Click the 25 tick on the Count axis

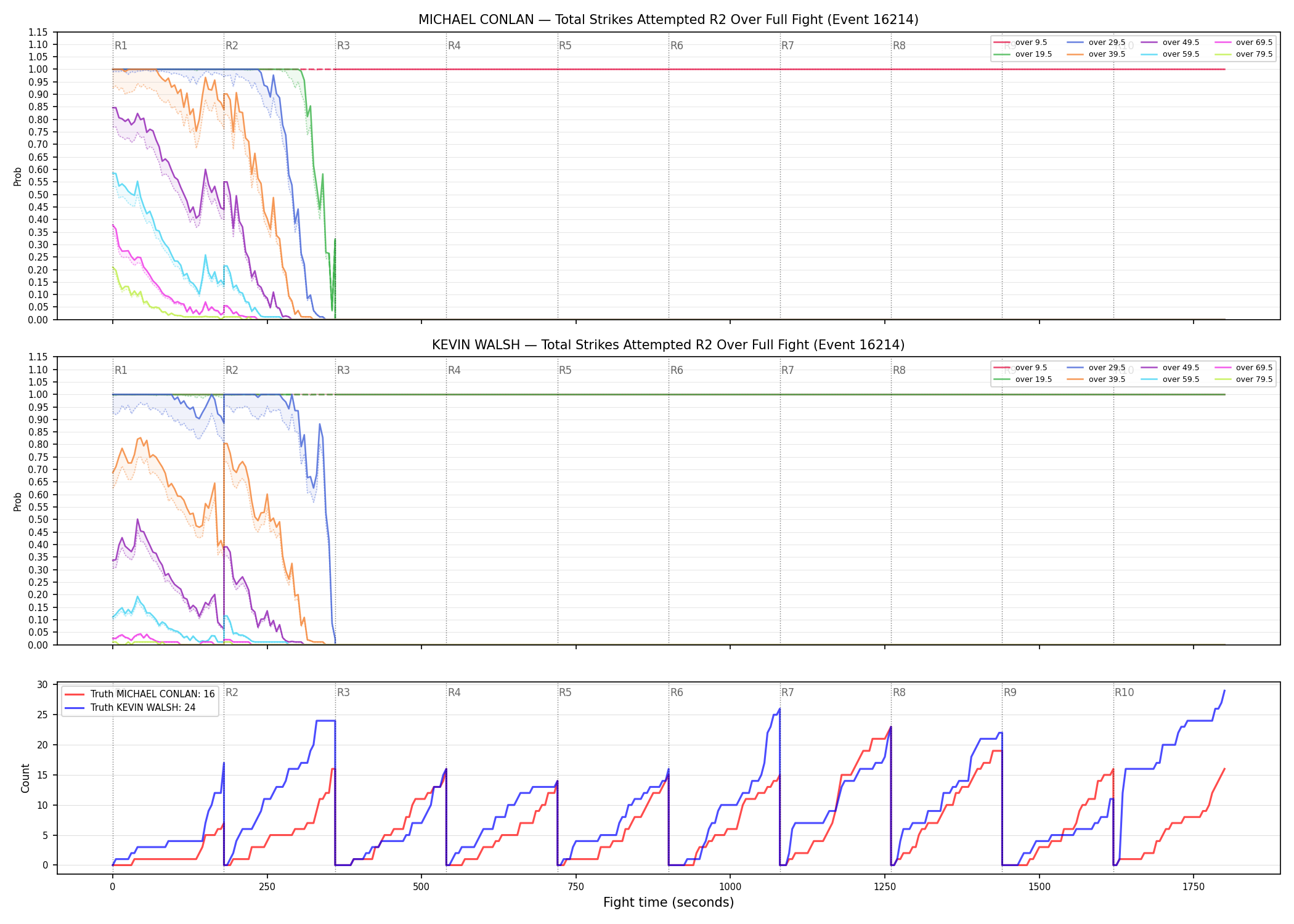[x=43, y=715]
